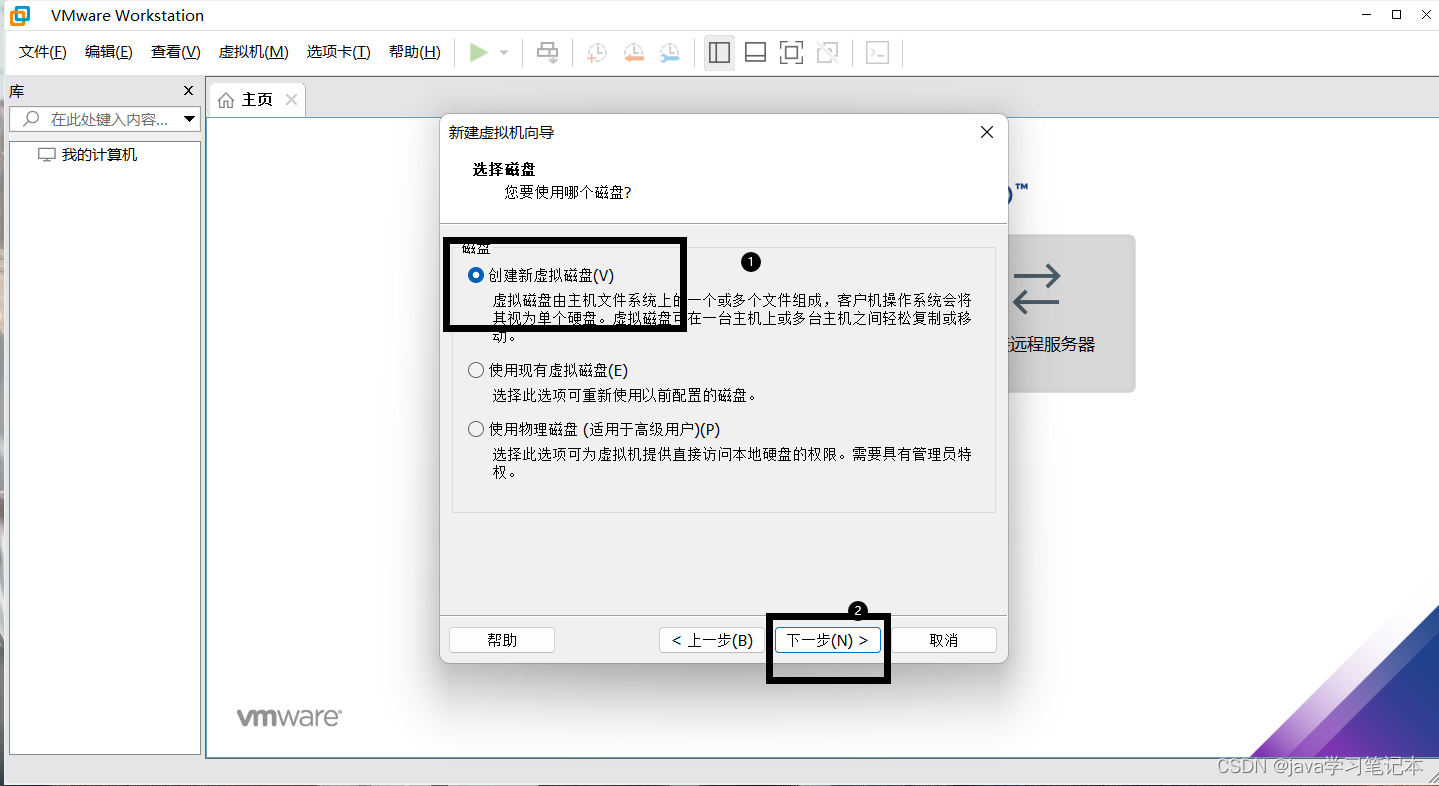Screen dimensions: 1439x786
Task: Click the Unity mode toolbar icon
Action: click(x=828, y=53)
